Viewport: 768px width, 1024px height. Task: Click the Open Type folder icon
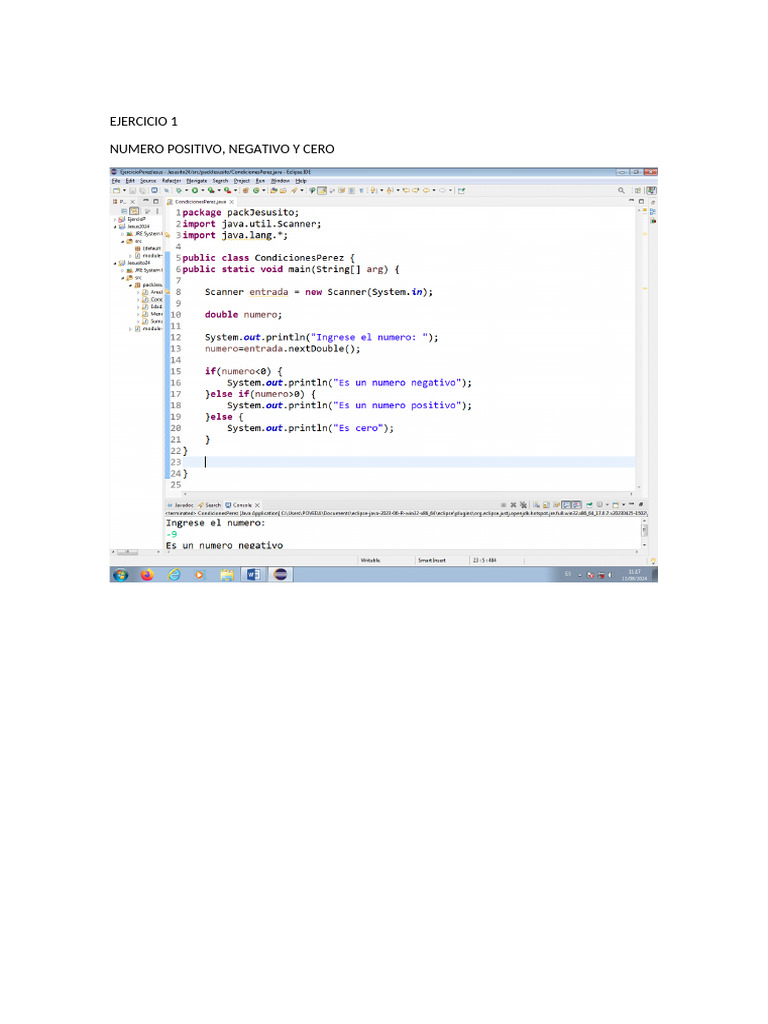[274, 191]
